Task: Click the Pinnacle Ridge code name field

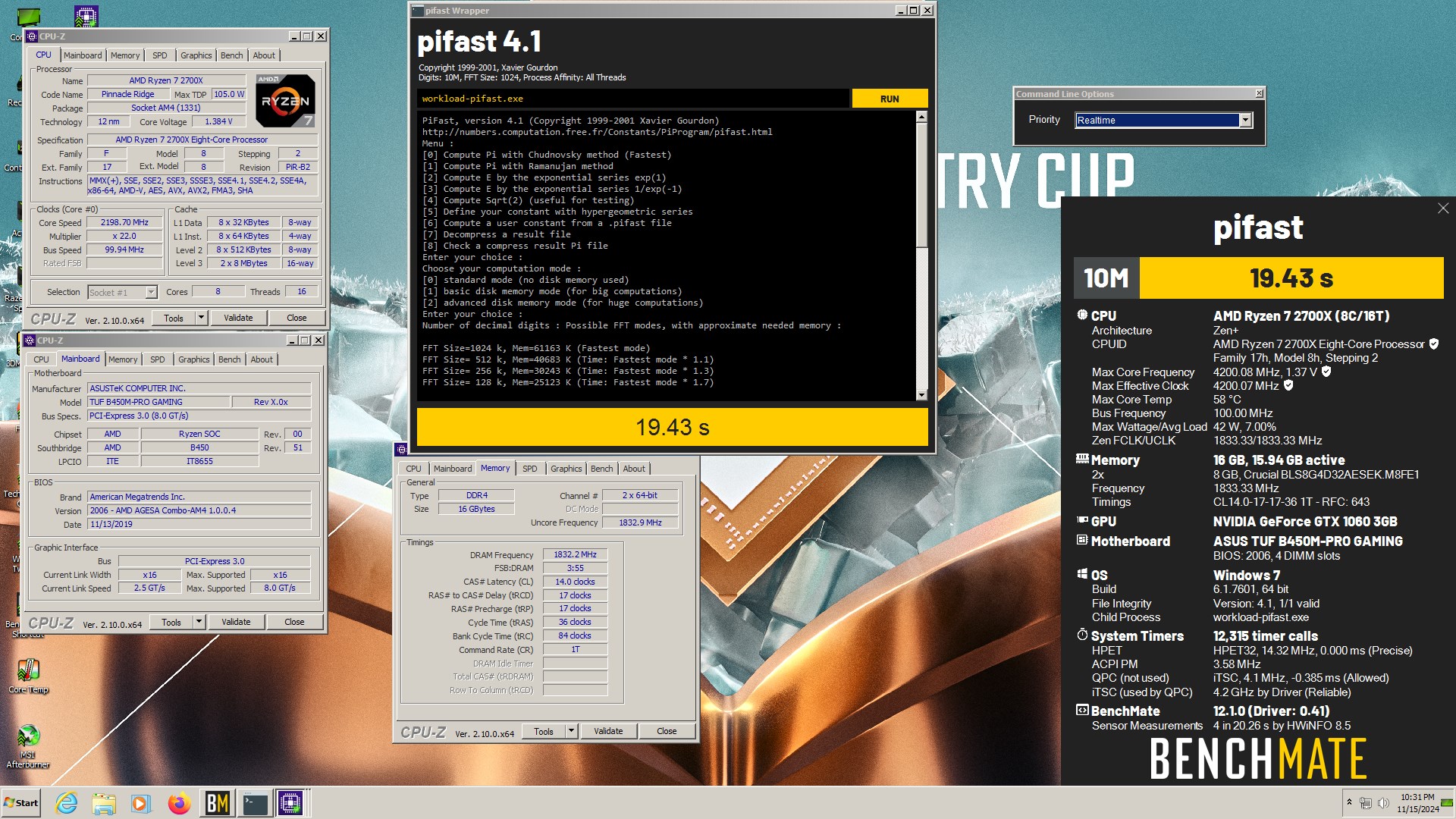Action: (x=127, y=94)
